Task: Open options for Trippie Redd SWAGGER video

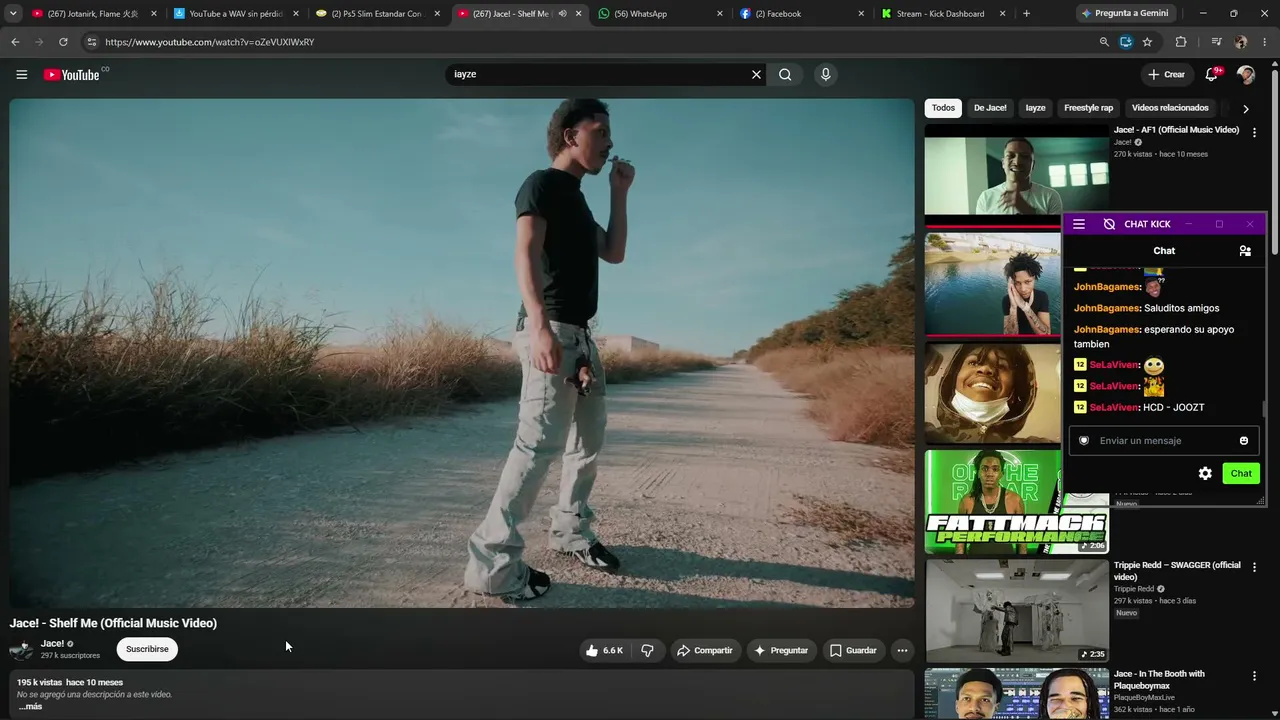Action: tap(1254, 567)
